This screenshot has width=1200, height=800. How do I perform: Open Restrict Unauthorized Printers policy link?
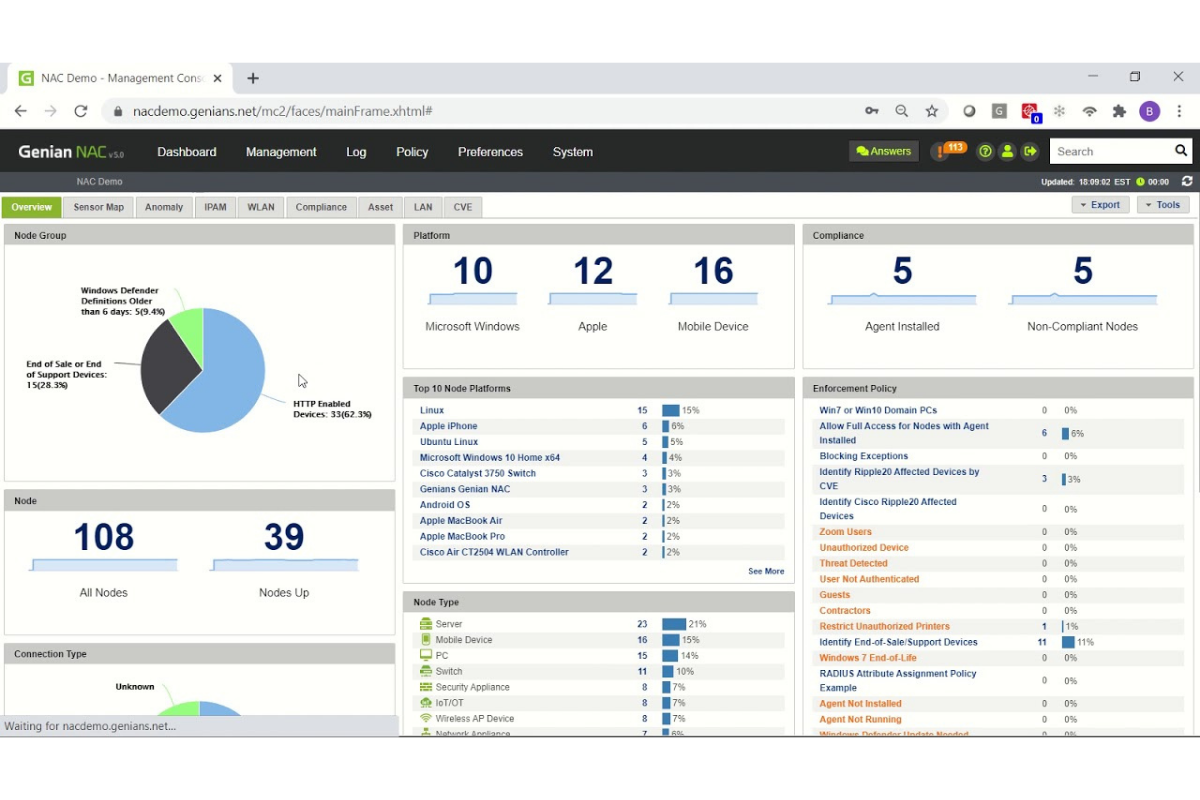click(x=885, y=626)
